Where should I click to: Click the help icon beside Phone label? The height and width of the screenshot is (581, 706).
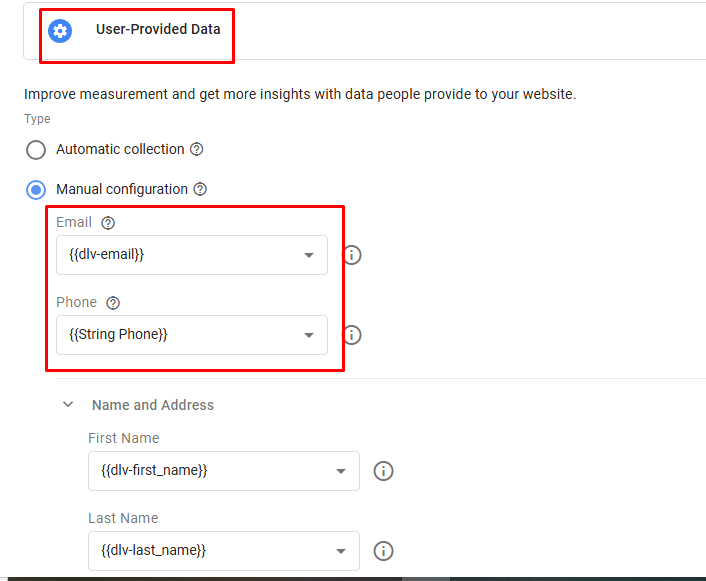click(113, 303)
